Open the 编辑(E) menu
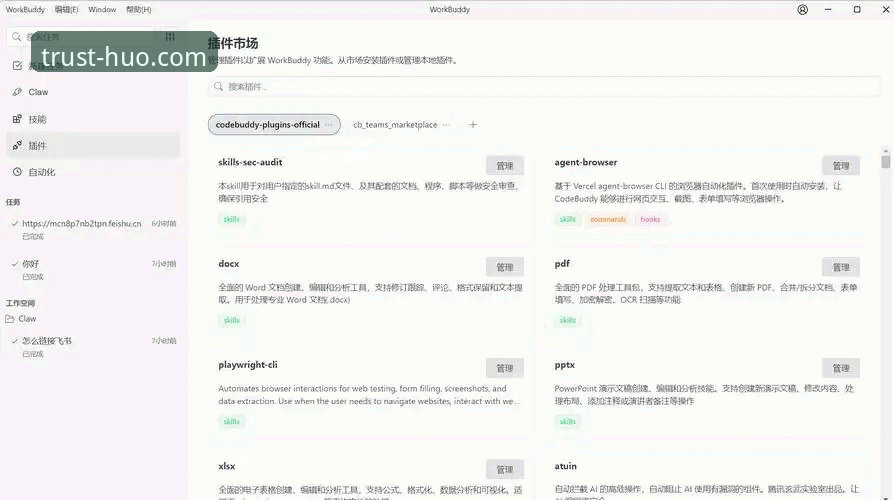This screenshot has width=894, height=500. [x=66, y=10]
